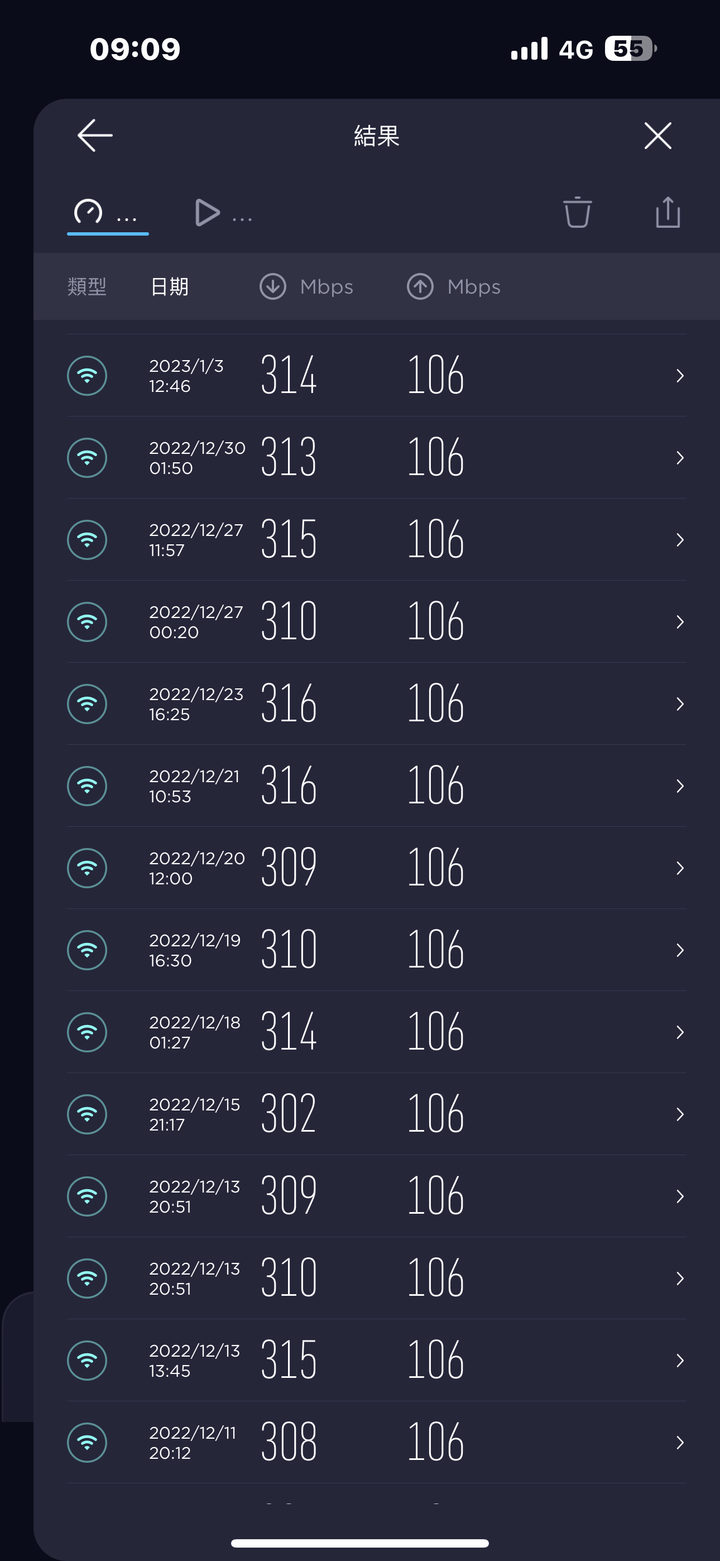Tap WiFi icon for 2023/1/3 result

(87, 375)
